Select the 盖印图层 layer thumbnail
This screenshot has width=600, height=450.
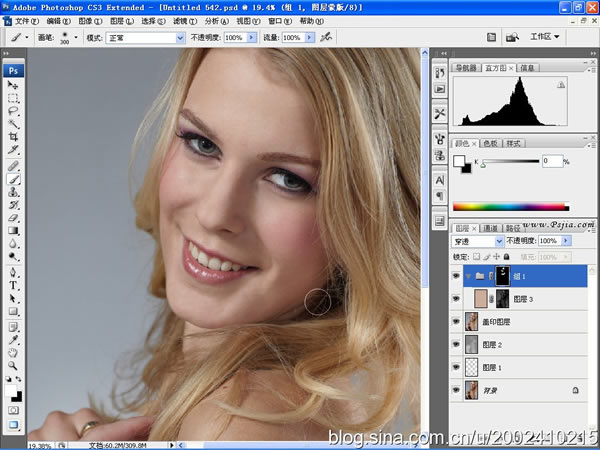471,321
